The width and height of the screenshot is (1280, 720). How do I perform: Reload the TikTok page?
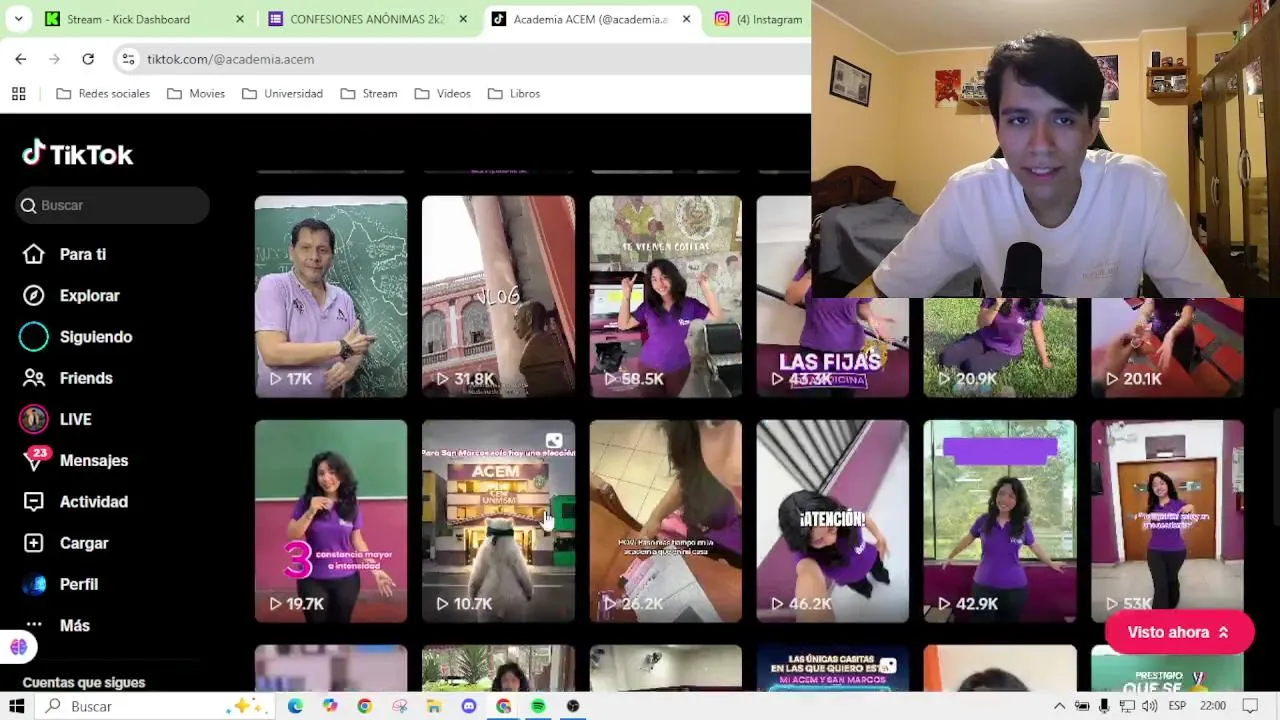coord(88,59)
